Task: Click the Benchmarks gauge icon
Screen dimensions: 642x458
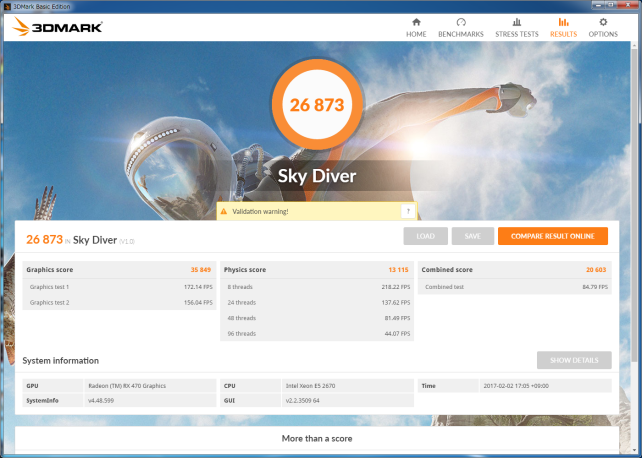Action: (461, 22)
